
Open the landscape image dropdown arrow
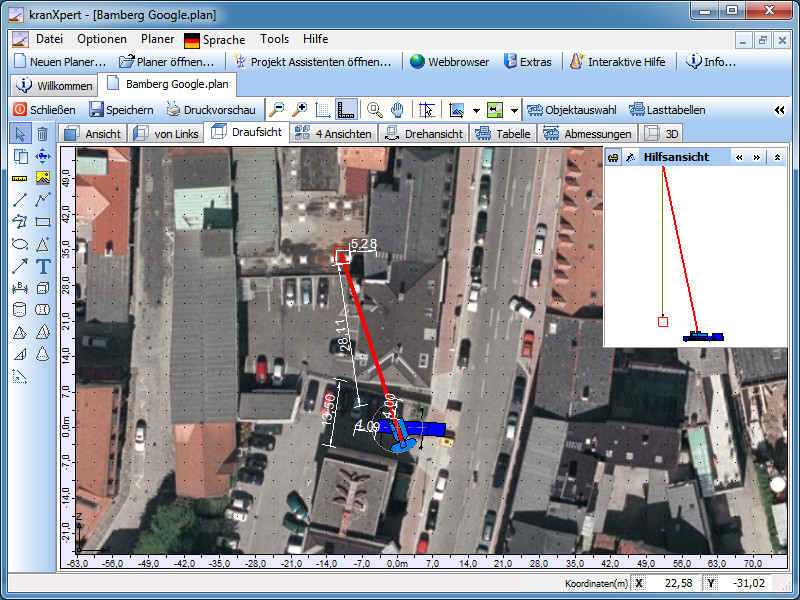pyautogui.click(x=477, y=110)
